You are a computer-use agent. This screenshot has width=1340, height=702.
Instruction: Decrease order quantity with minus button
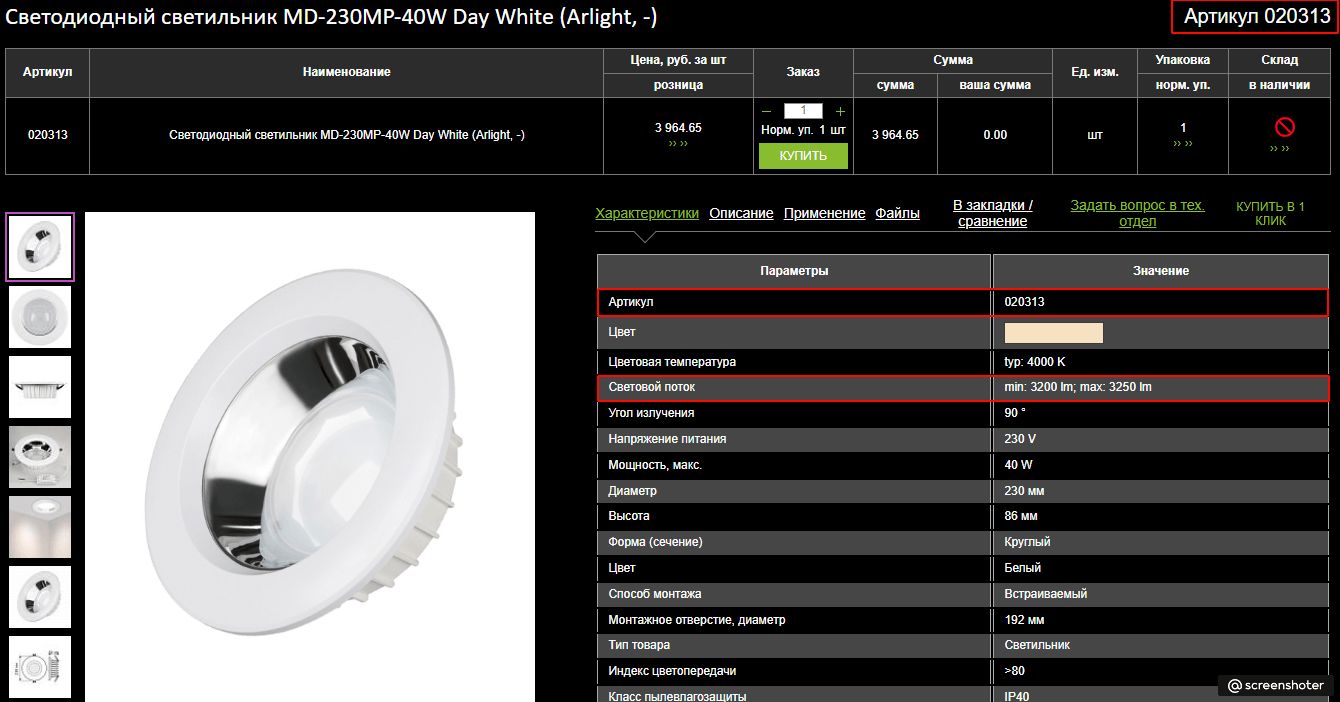coord(766,111)
